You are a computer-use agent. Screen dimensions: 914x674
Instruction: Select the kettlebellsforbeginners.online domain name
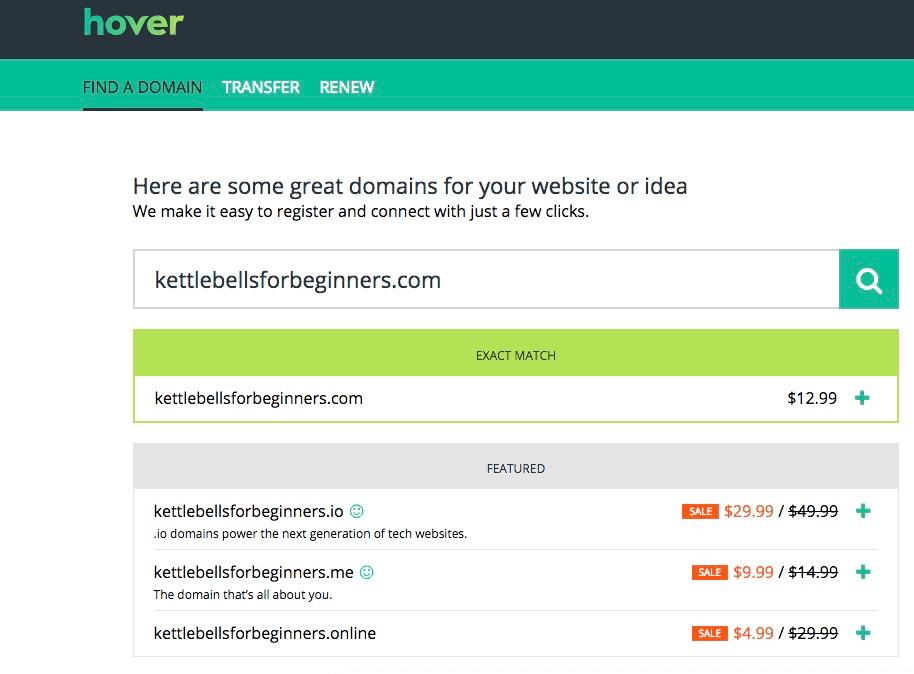click(265, 633)
